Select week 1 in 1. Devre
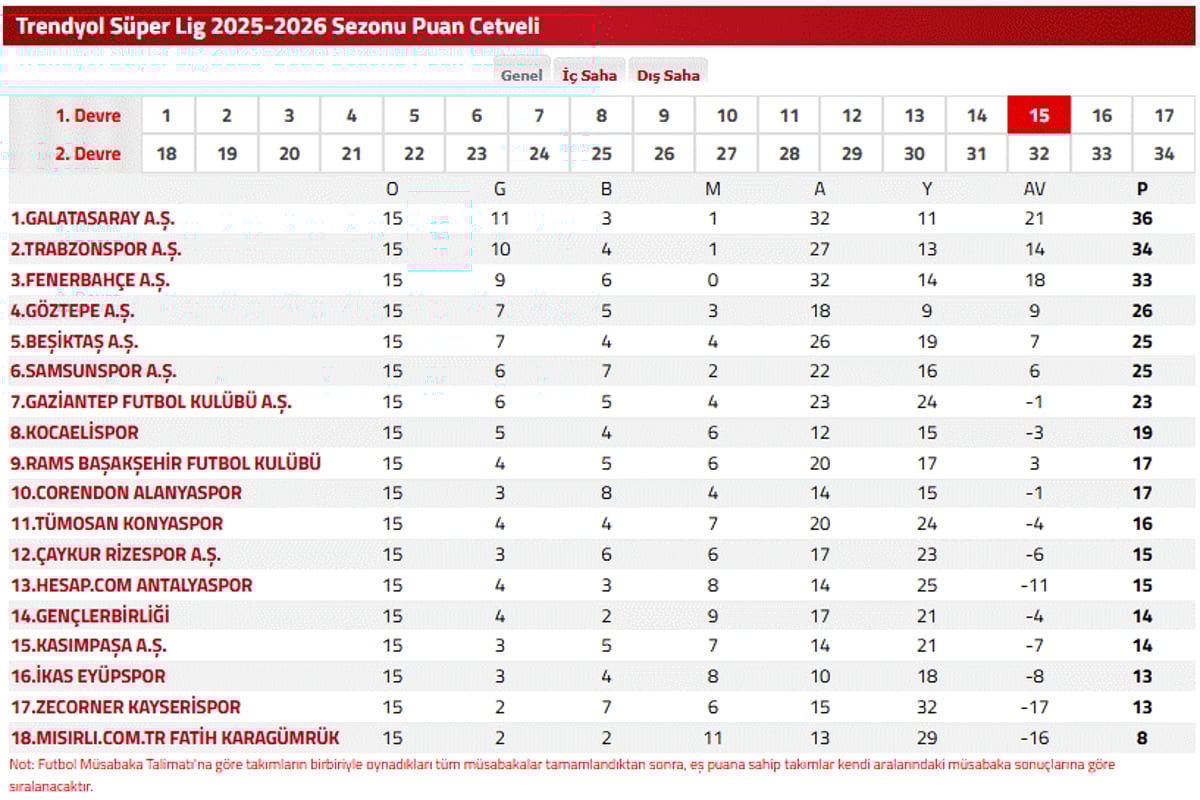Screen dimensions: 1200x800 coord(166,115)
